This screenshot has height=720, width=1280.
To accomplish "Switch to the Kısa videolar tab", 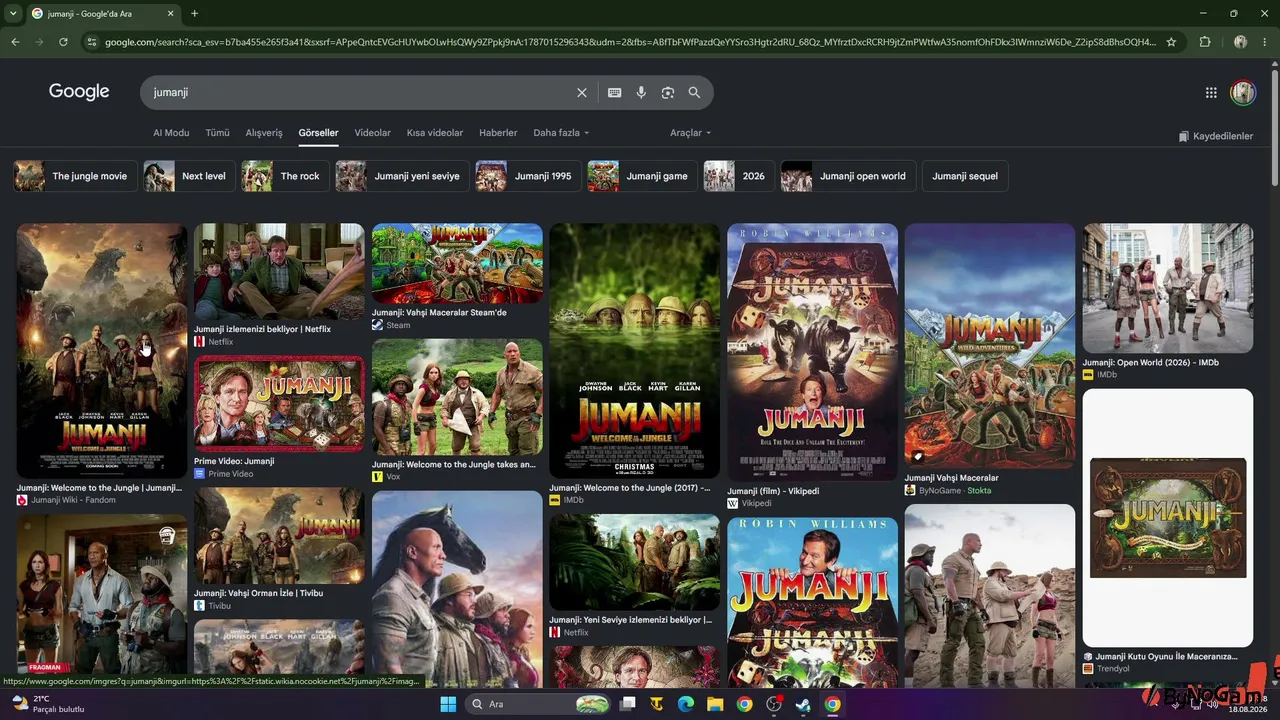I will click(x=435, y=133).
